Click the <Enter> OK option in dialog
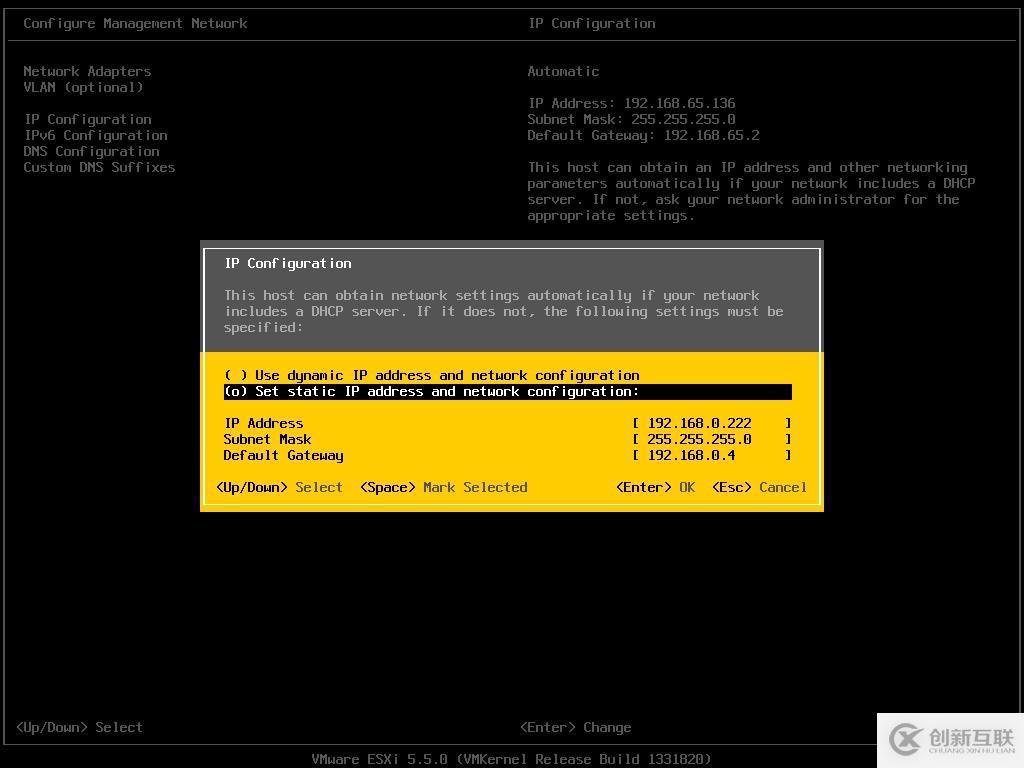Screen dimensions: 1024x768 [x=656, y=487]
